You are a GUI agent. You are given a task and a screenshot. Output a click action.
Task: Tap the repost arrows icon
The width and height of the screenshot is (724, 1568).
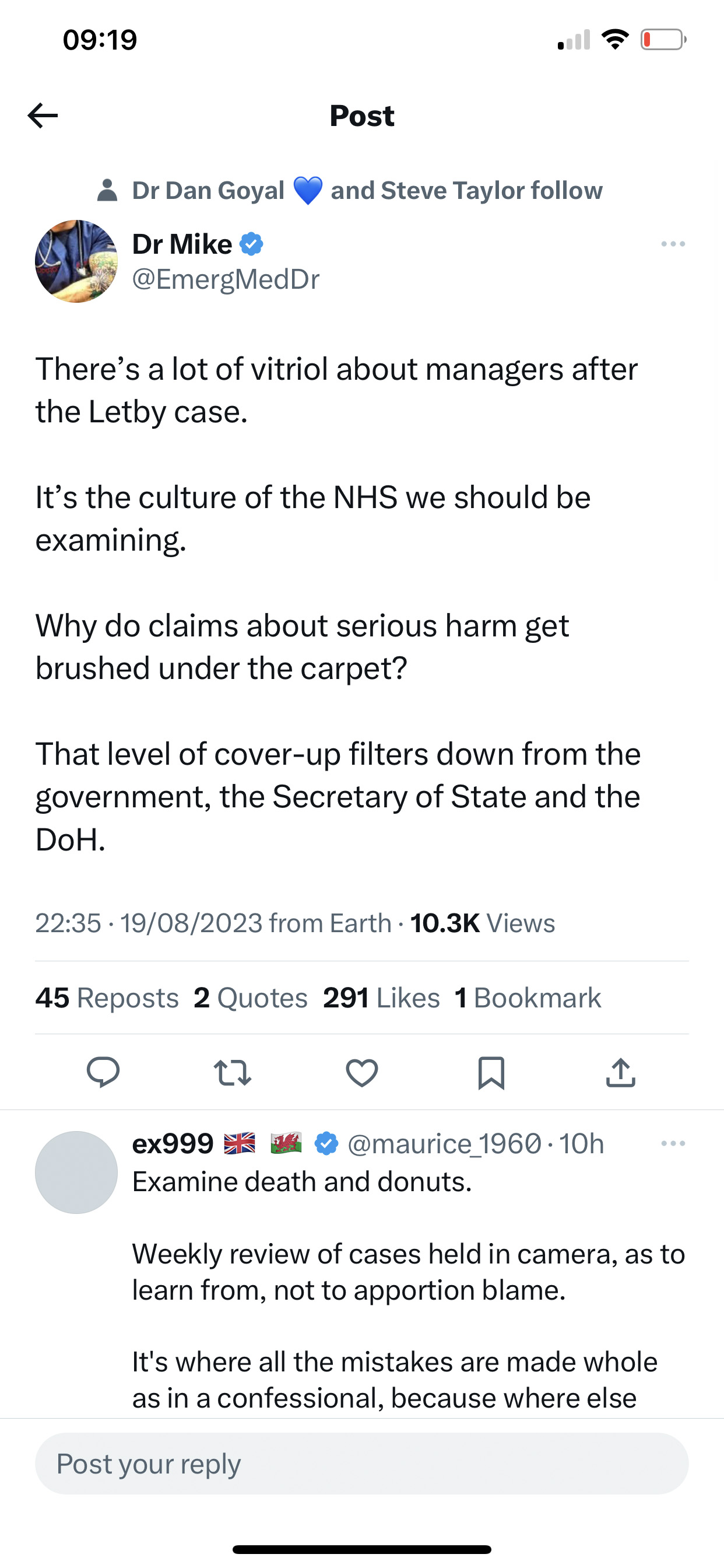(233, 1073)
